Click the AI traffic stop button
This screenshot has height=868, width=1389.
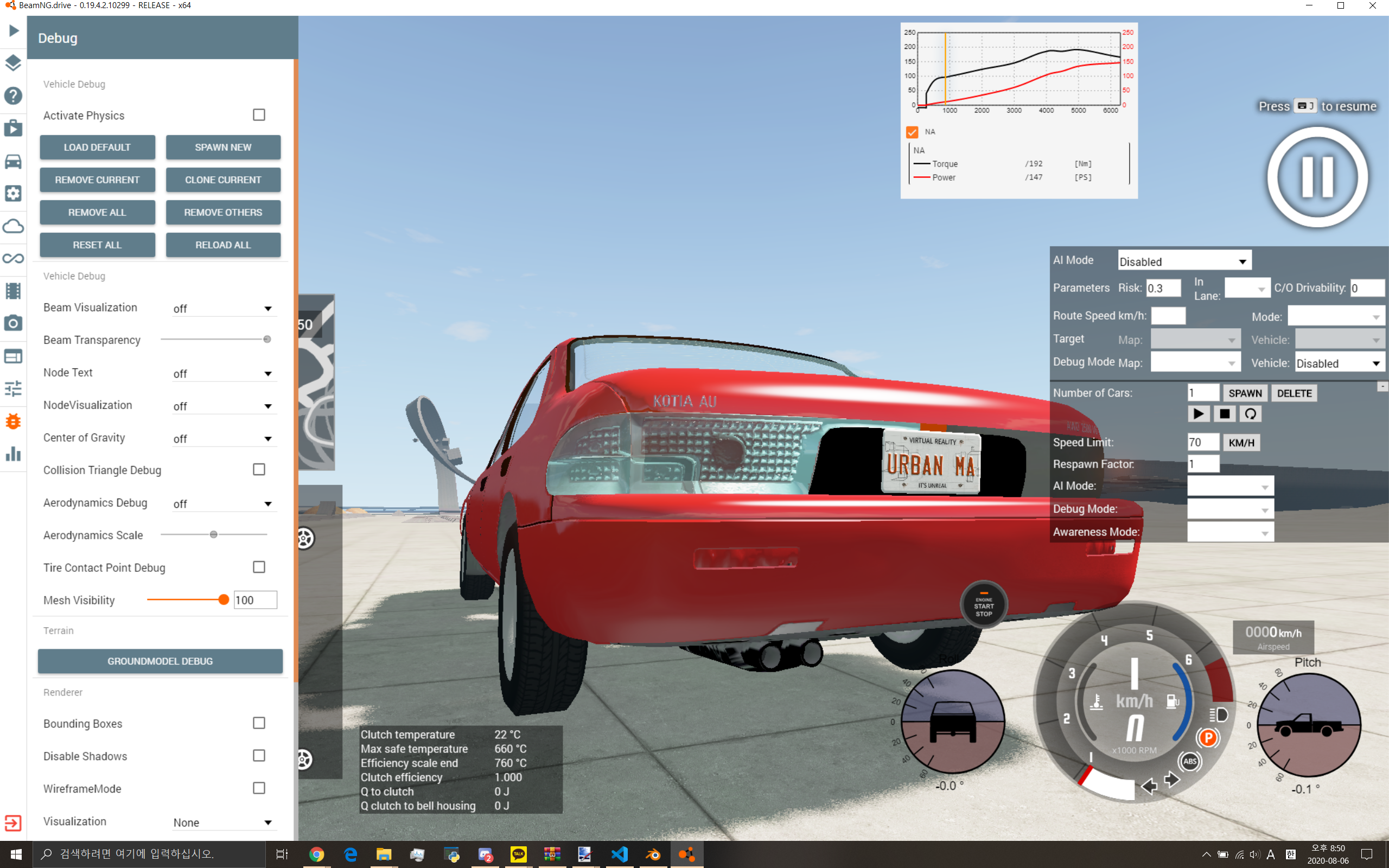1224,414
